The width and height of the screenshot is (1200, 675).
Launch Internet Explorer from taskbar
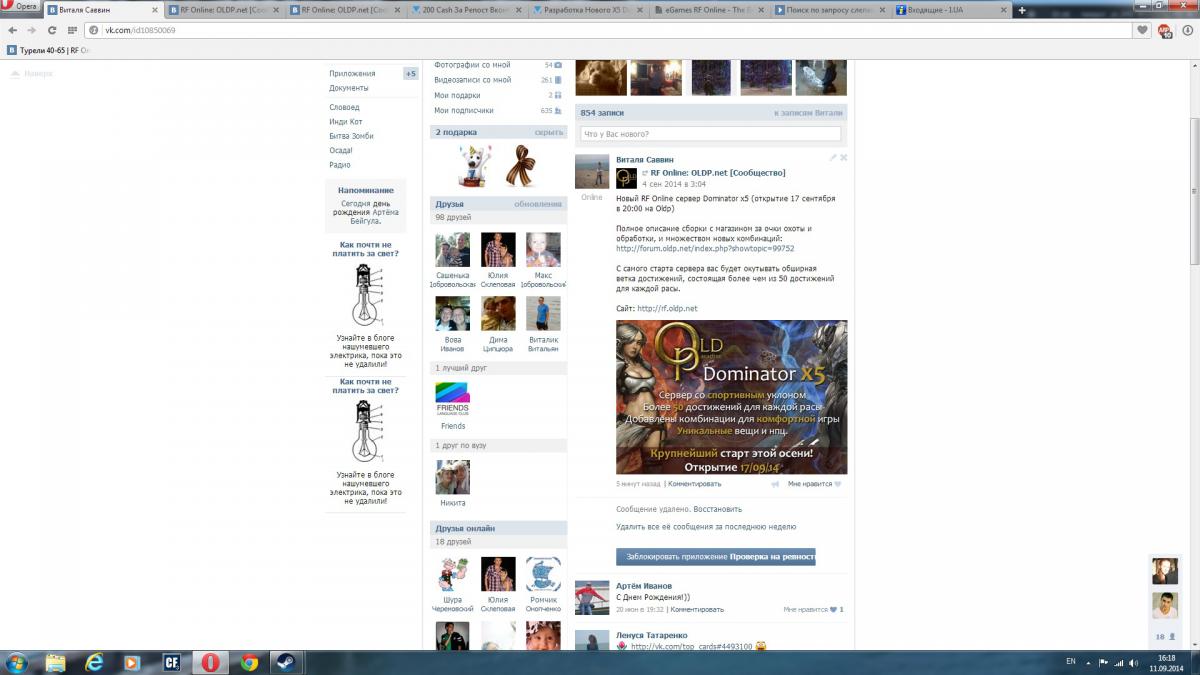click(94, 662)
